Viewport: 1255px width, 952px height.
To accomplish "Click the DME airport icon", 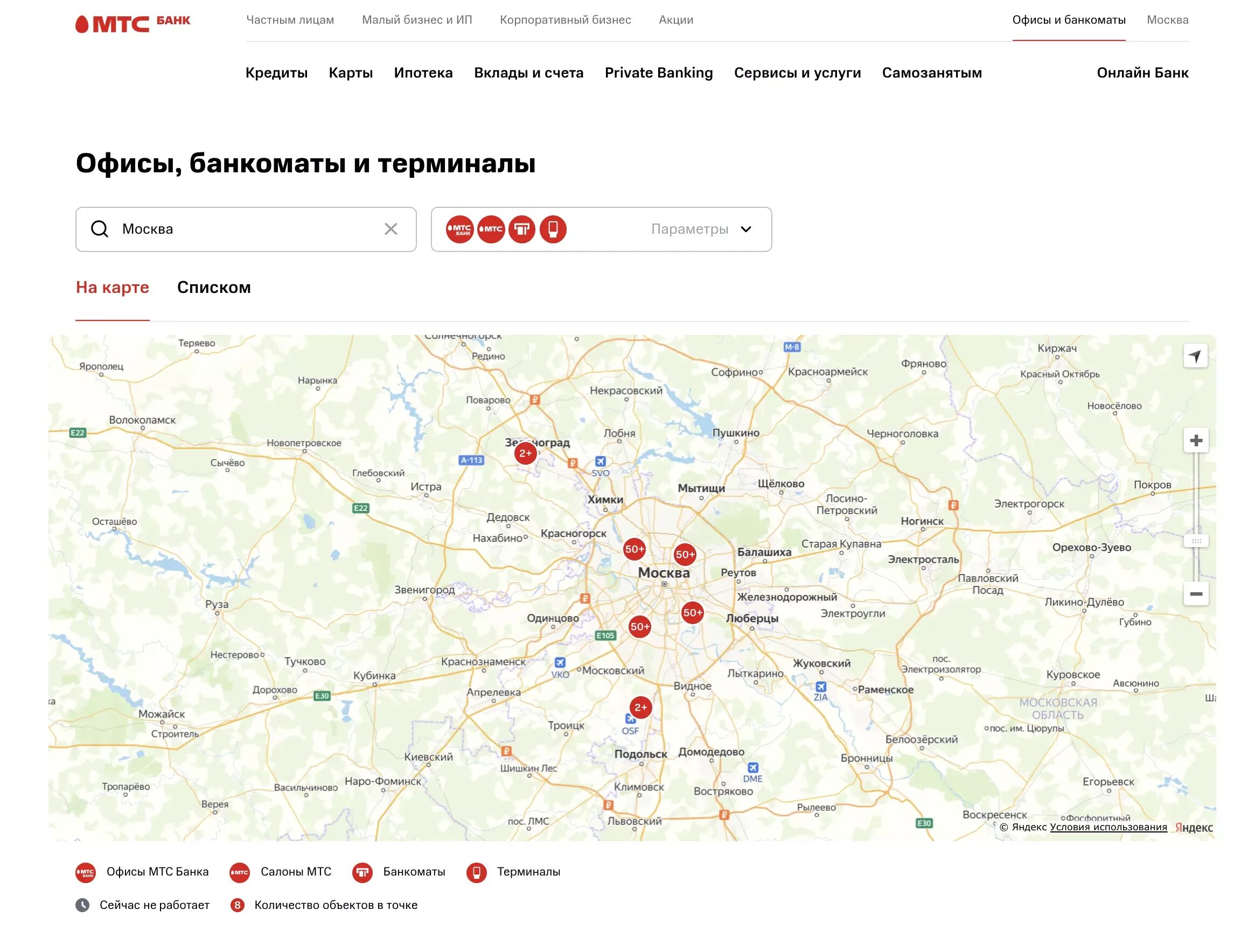I will (x=753, y=768).
